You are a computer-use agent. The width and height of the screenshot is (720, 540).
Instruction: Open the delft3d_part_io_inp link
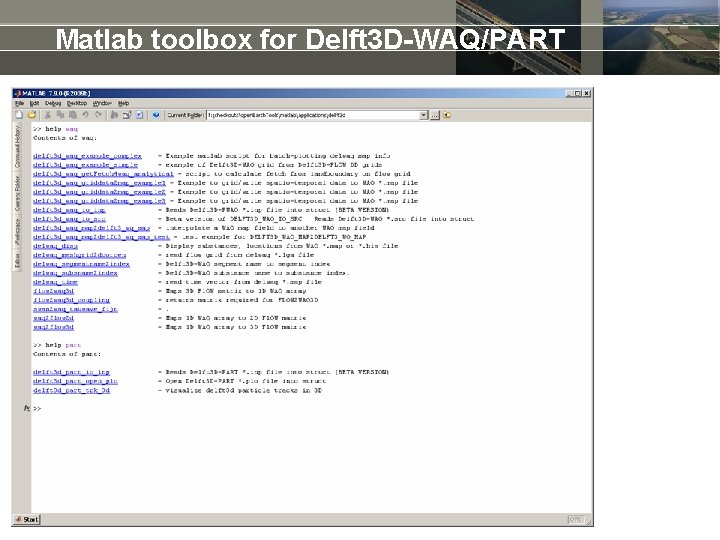tap(71, 372)
